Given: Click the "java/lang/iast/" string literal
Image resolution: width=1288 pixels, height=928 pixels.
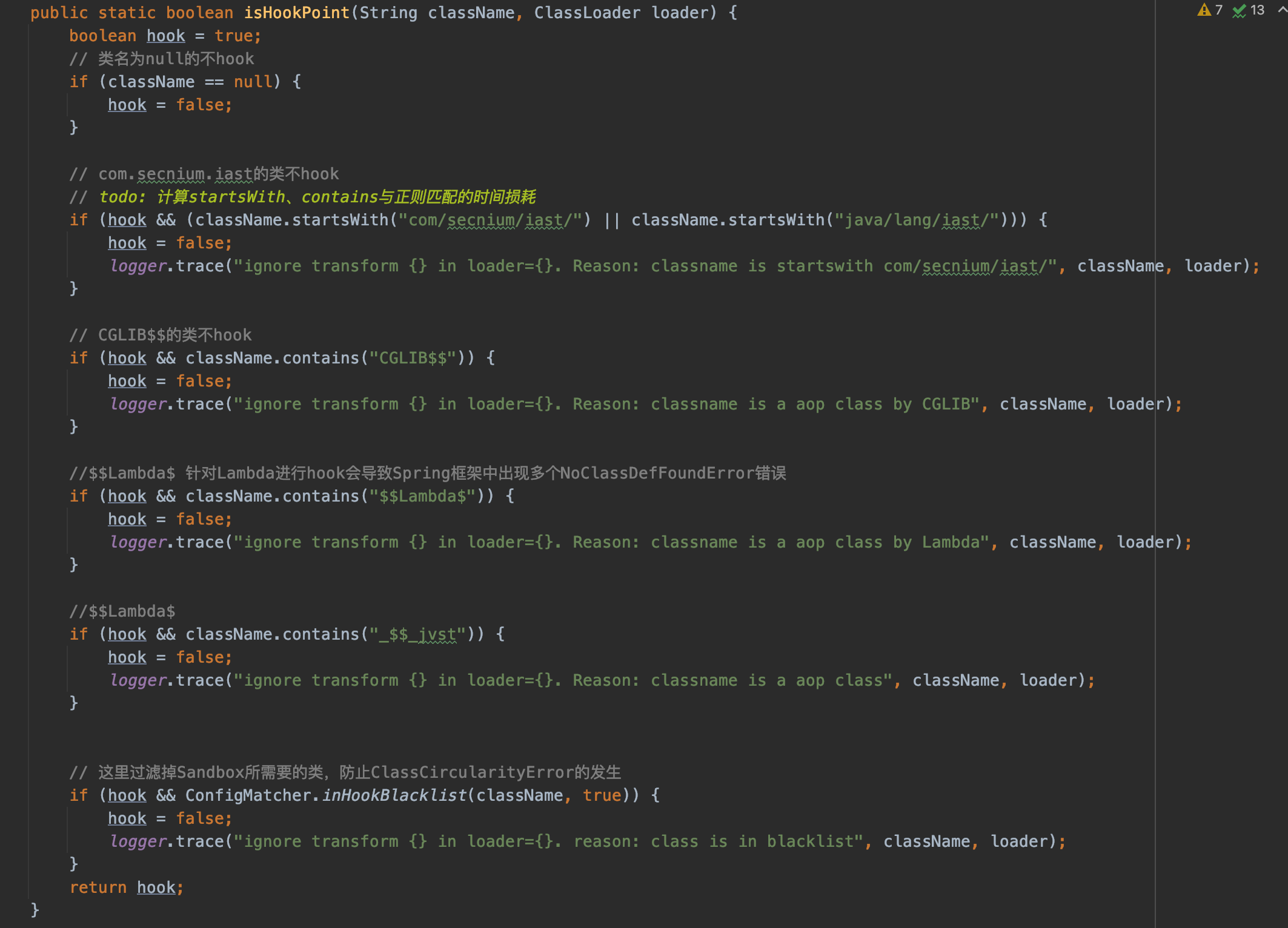Looking at the screenshot, I should click(x=916, y=220).
